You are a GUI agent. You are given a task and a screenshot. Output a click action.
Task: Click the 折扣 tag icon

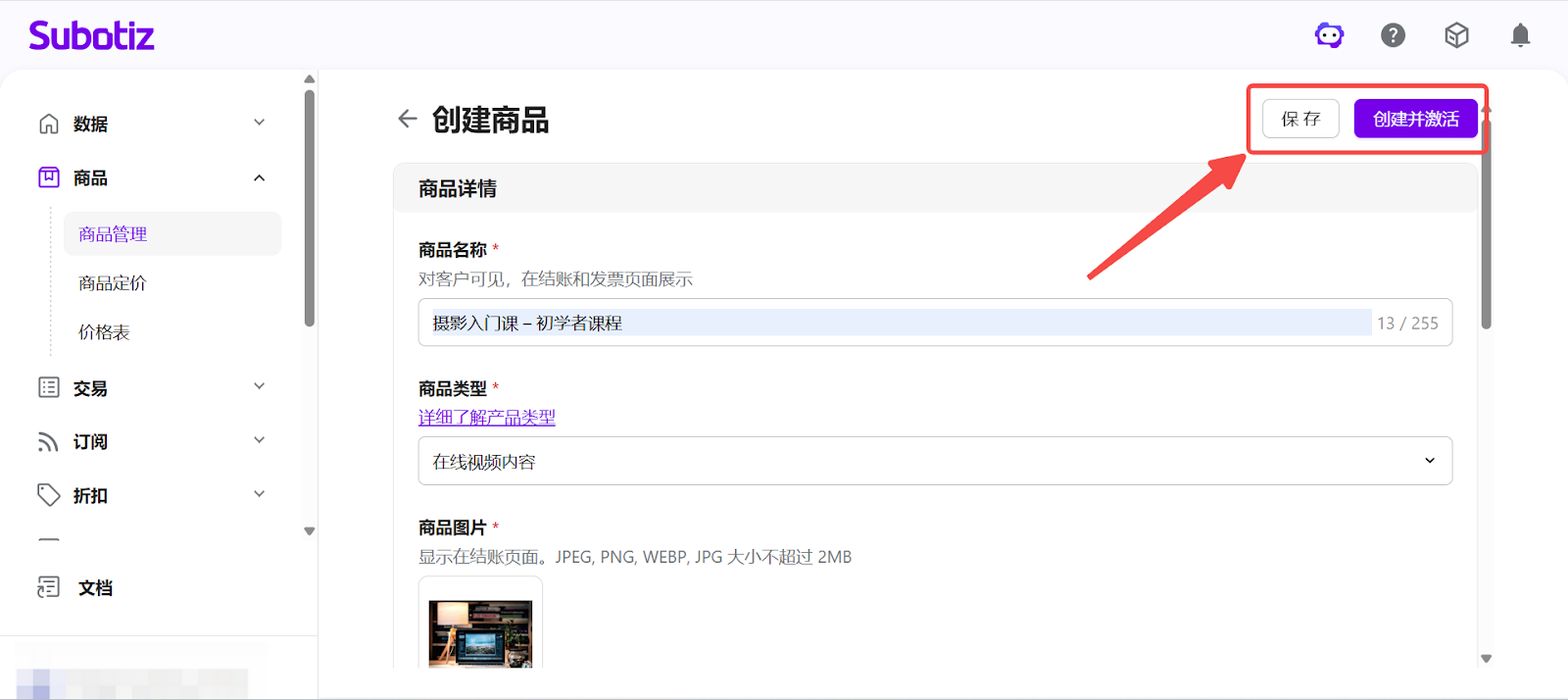pos(48,495)
